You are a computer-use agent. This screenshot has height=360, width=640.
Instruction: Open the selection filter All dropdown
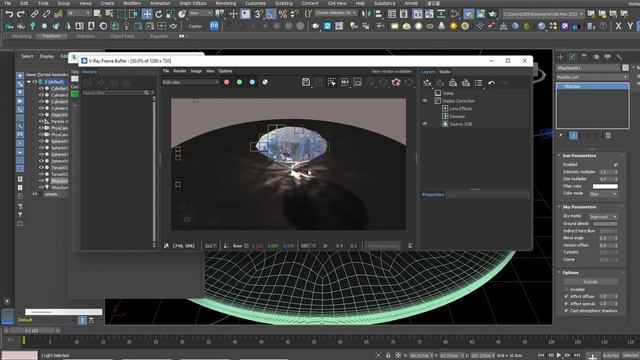[78, 13]
